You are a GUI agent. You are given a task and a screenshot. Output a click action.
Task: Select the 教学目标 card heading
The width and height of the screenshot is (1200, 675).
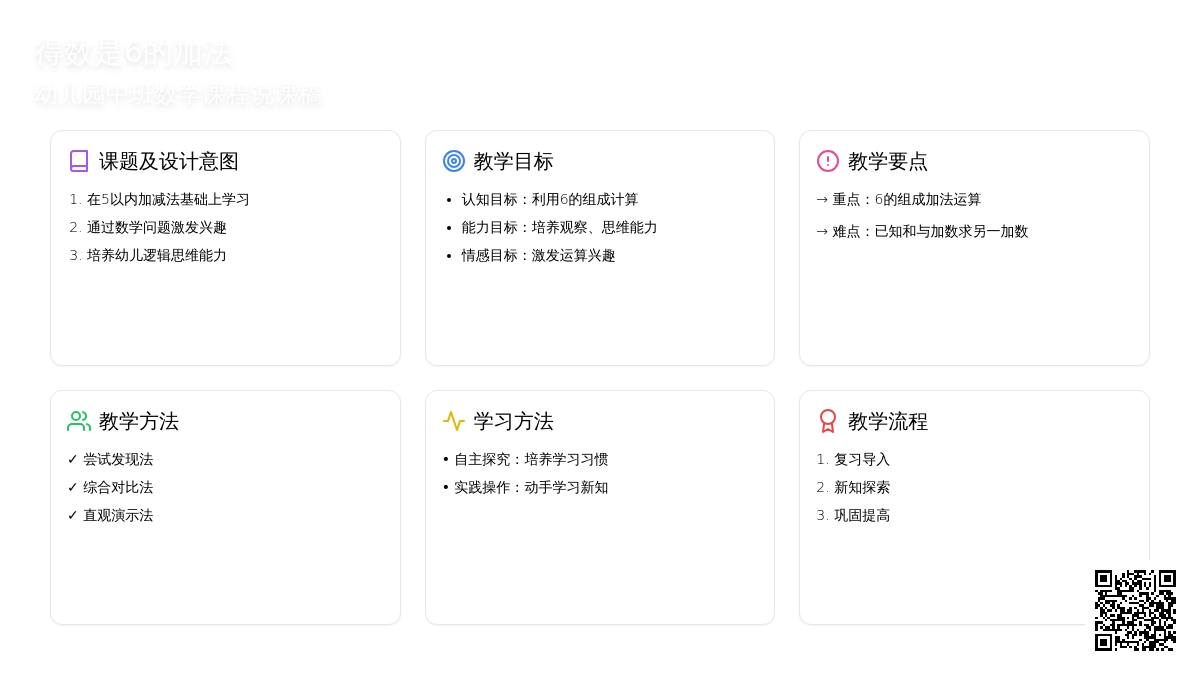pyautogui.click(x=513, y=161)
